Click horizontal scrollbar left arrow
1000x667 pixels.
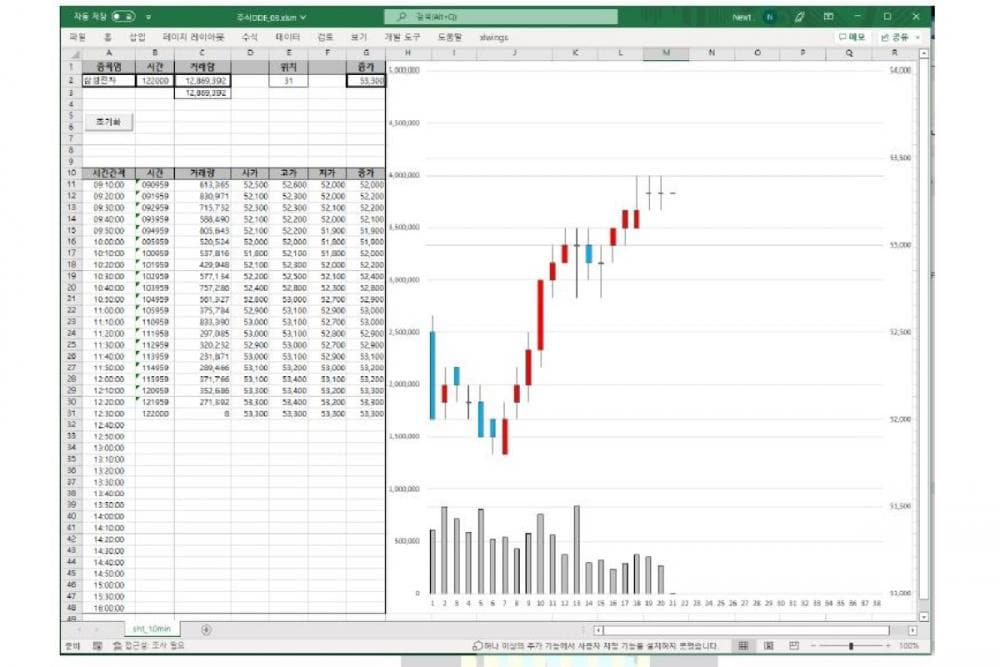[598, 631]
